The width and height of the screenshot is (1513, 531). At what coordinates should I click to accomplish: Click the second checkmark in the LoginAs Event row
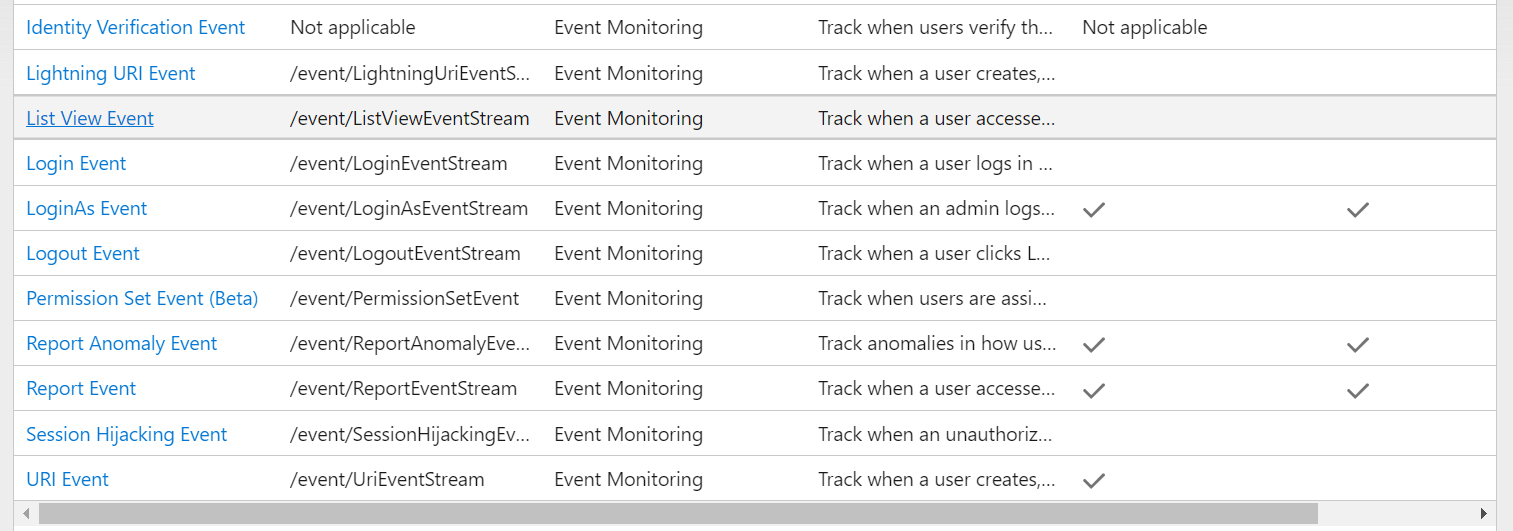(1357, 210)
